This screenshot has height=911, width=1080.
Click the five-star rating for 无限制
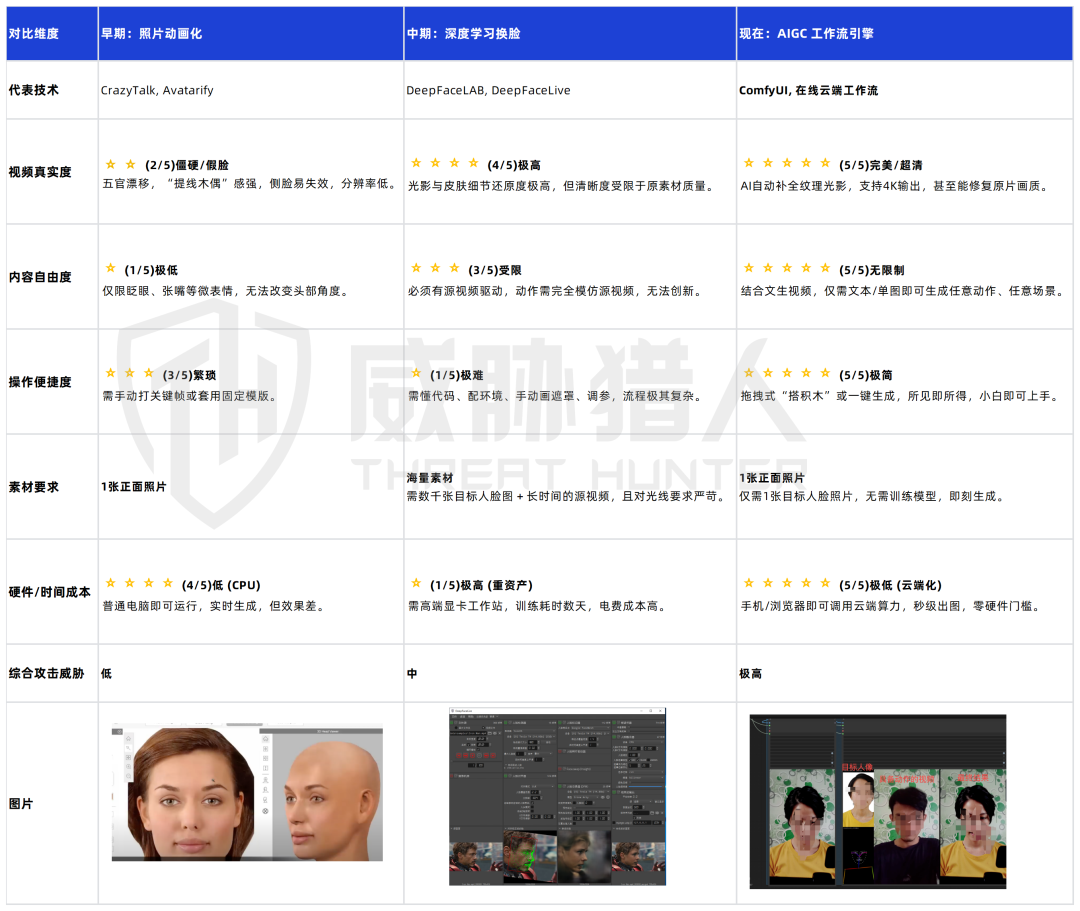[786, 269]
